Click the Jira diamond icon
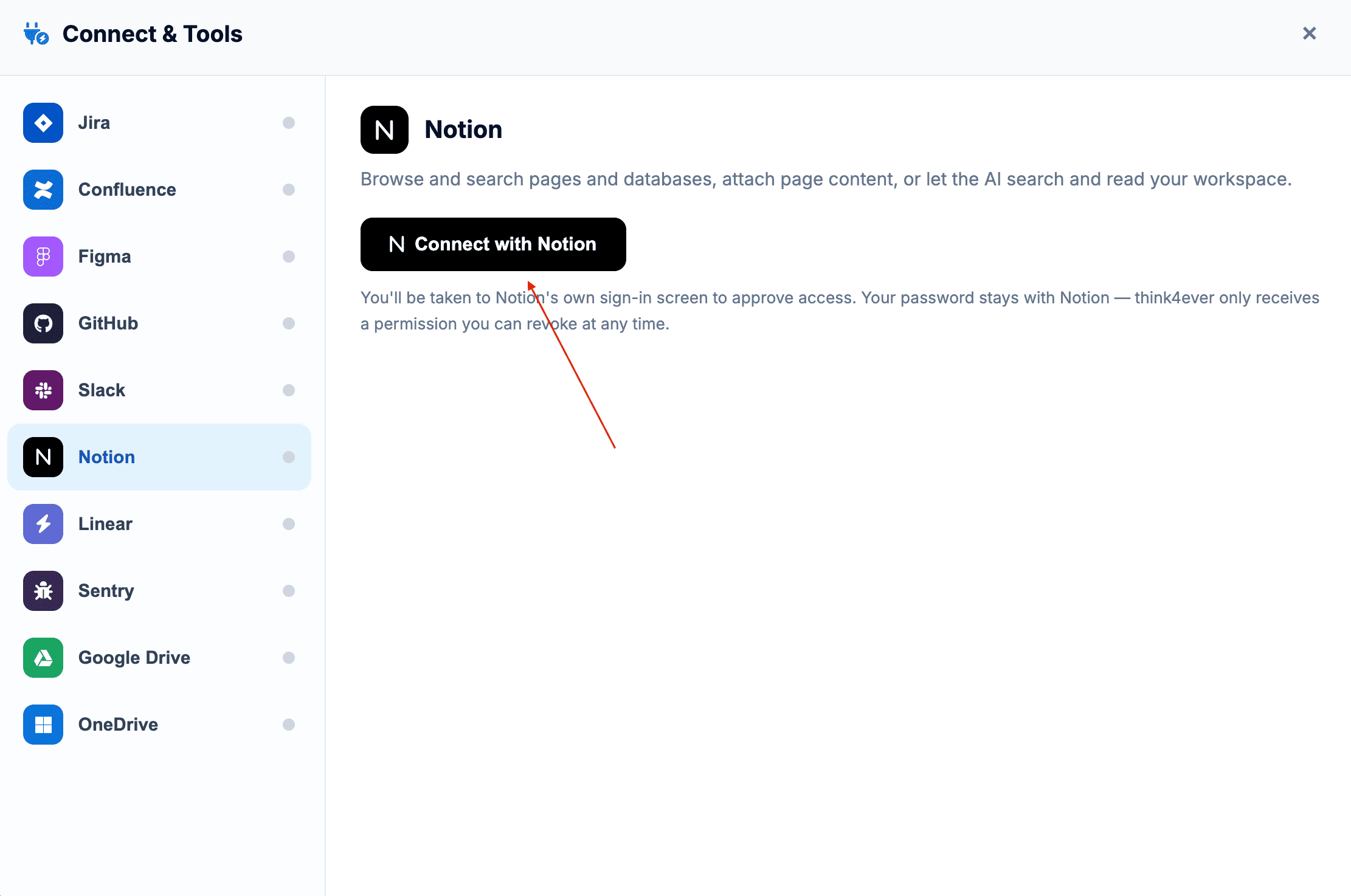Screen dimensions: 1351x896 [x=43, y=123]
